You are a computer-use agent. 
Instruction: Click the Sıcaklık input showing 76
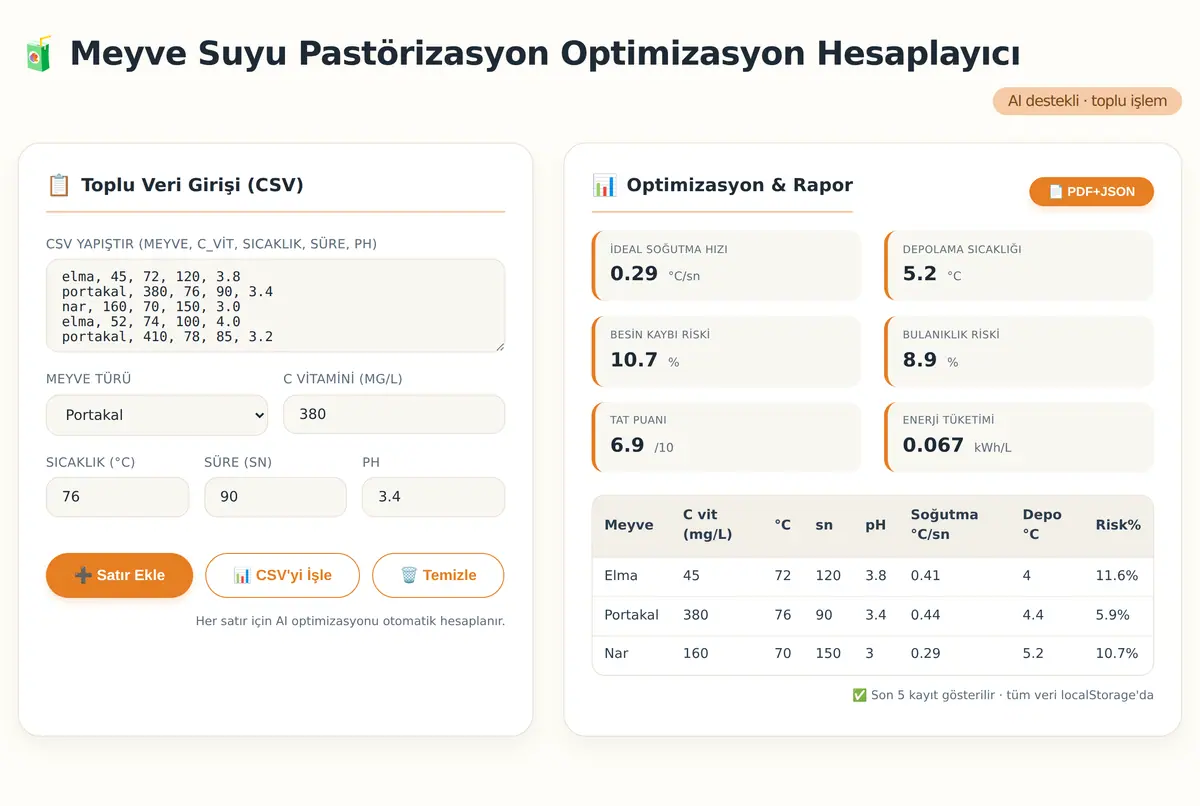pyautogui.click(x=117, y=497)
